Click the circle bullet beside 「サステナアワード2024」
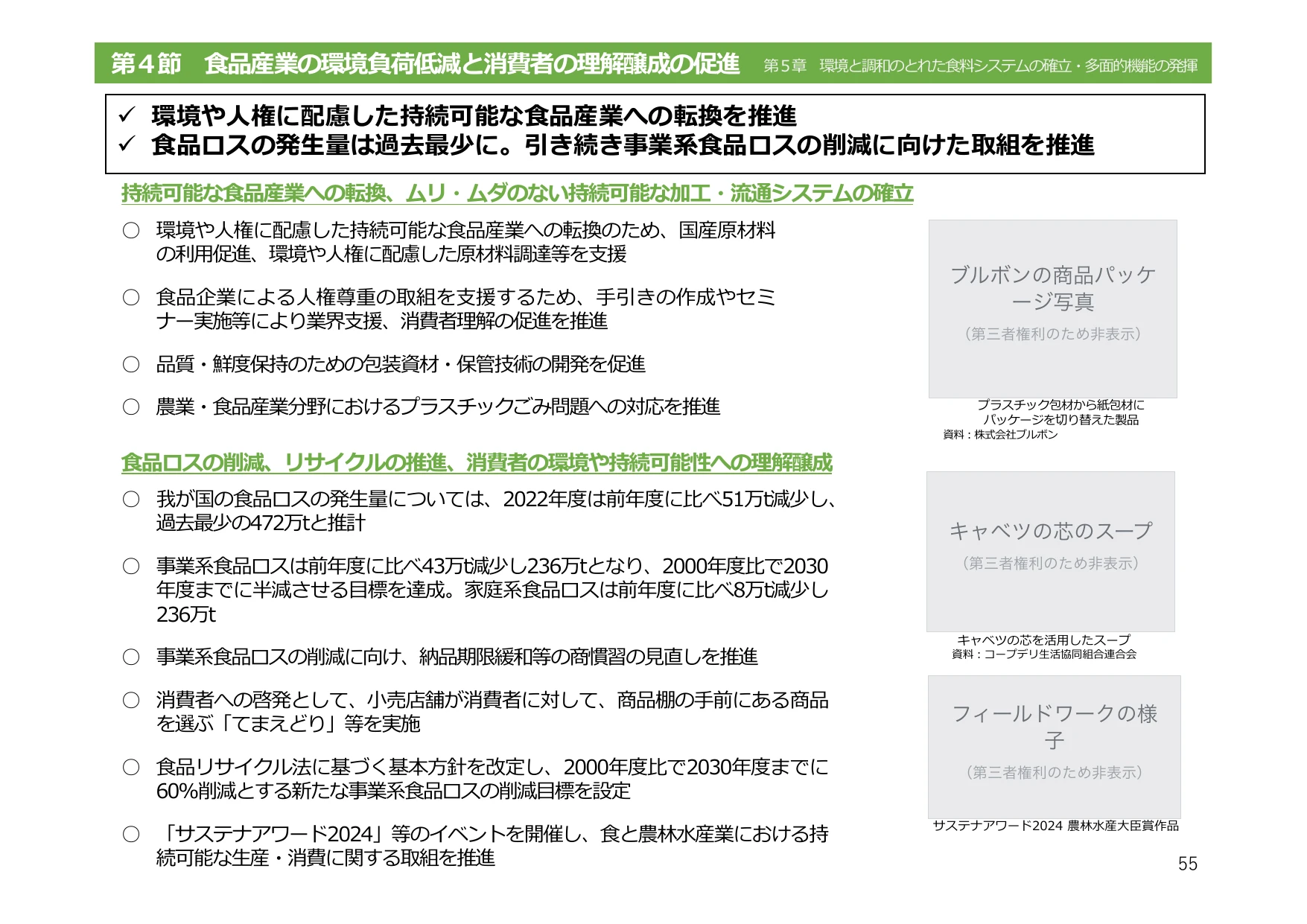The height and width of the screenshot is (924, 1307). (131, 834)
